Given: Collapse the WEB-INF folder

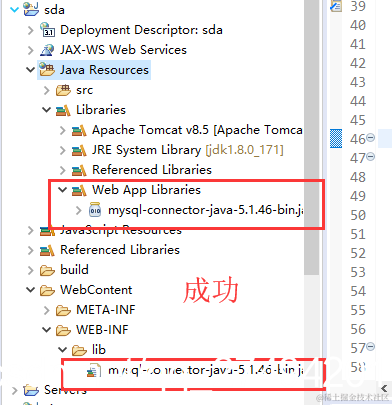Looking at the screenshot, I should [x=46, y=330].
